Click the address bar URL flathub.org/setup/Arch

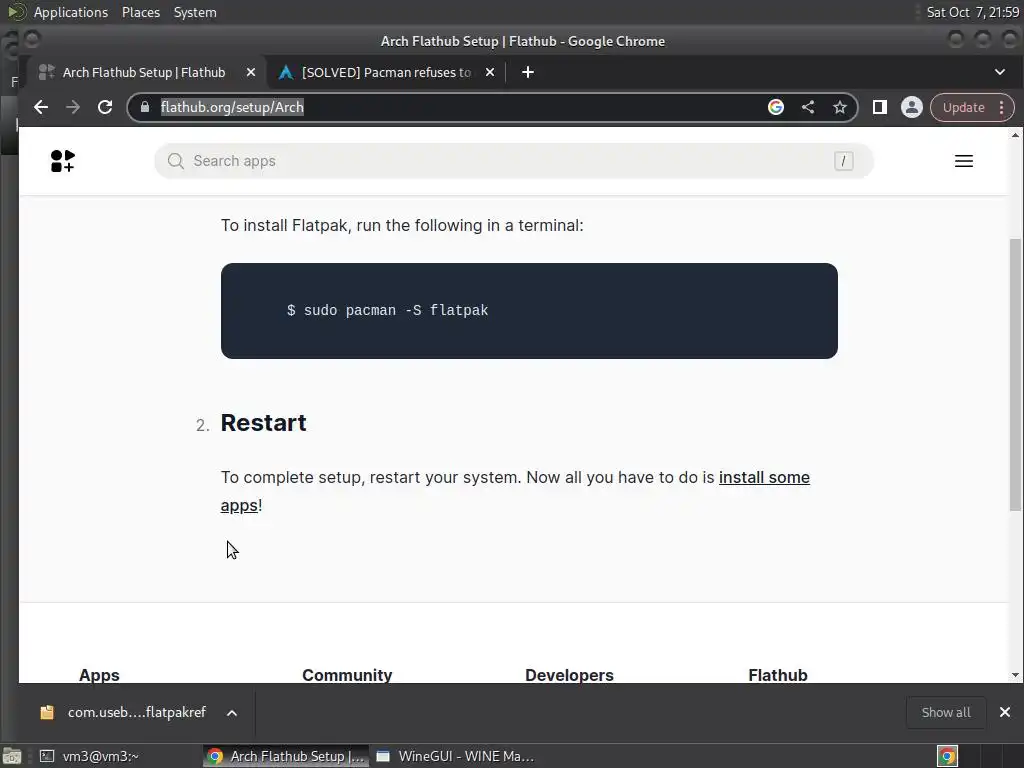pos(232,107)
